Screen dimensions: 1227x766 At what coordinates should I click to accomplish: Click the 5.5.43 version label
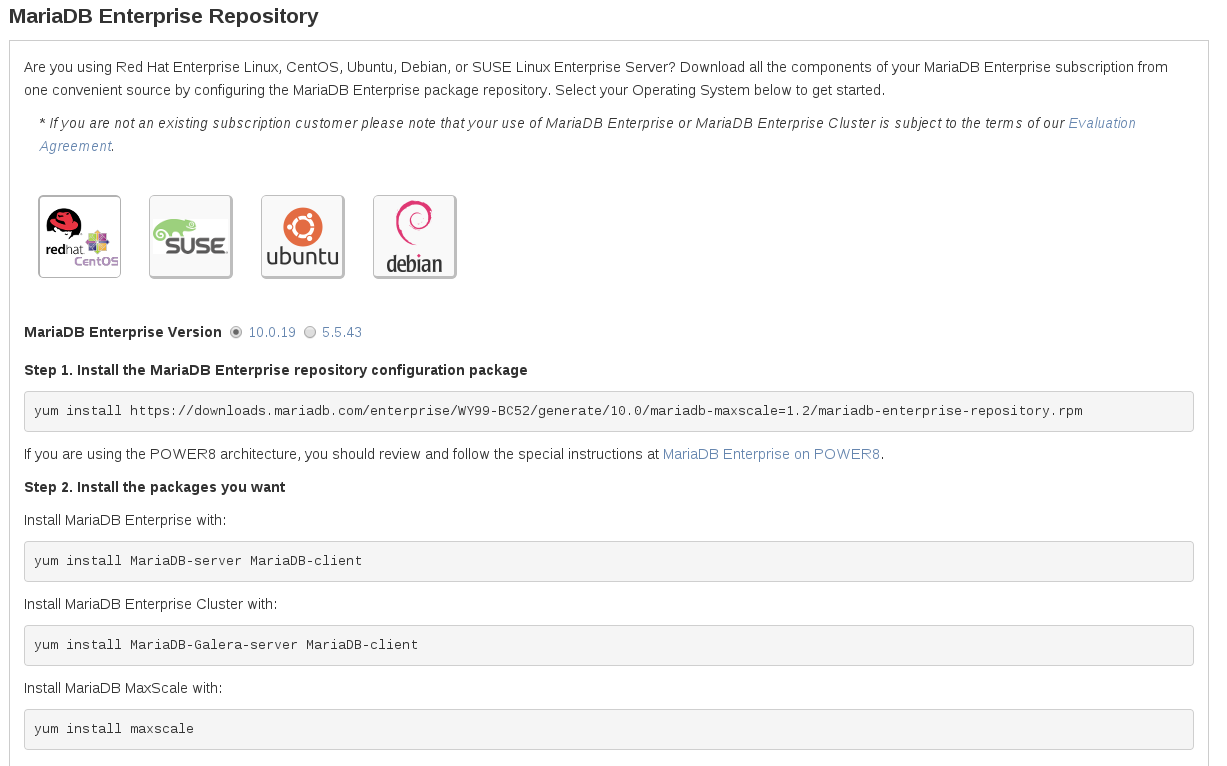342,332
